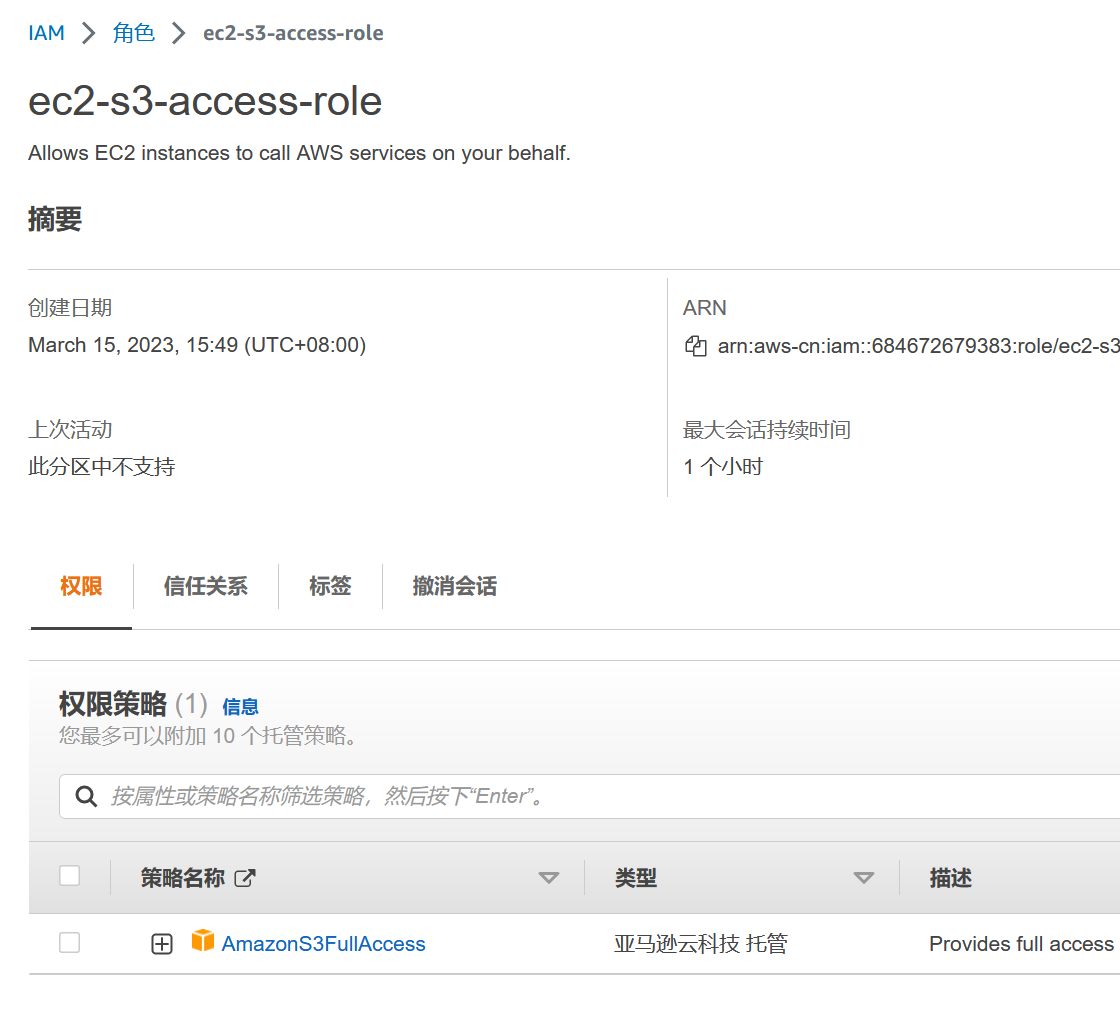The height and width of the screenshot is (1009, 1120).
Task: Tick the AmazonS3FullAccess row checkbox
Action: [x=69, y=943]
